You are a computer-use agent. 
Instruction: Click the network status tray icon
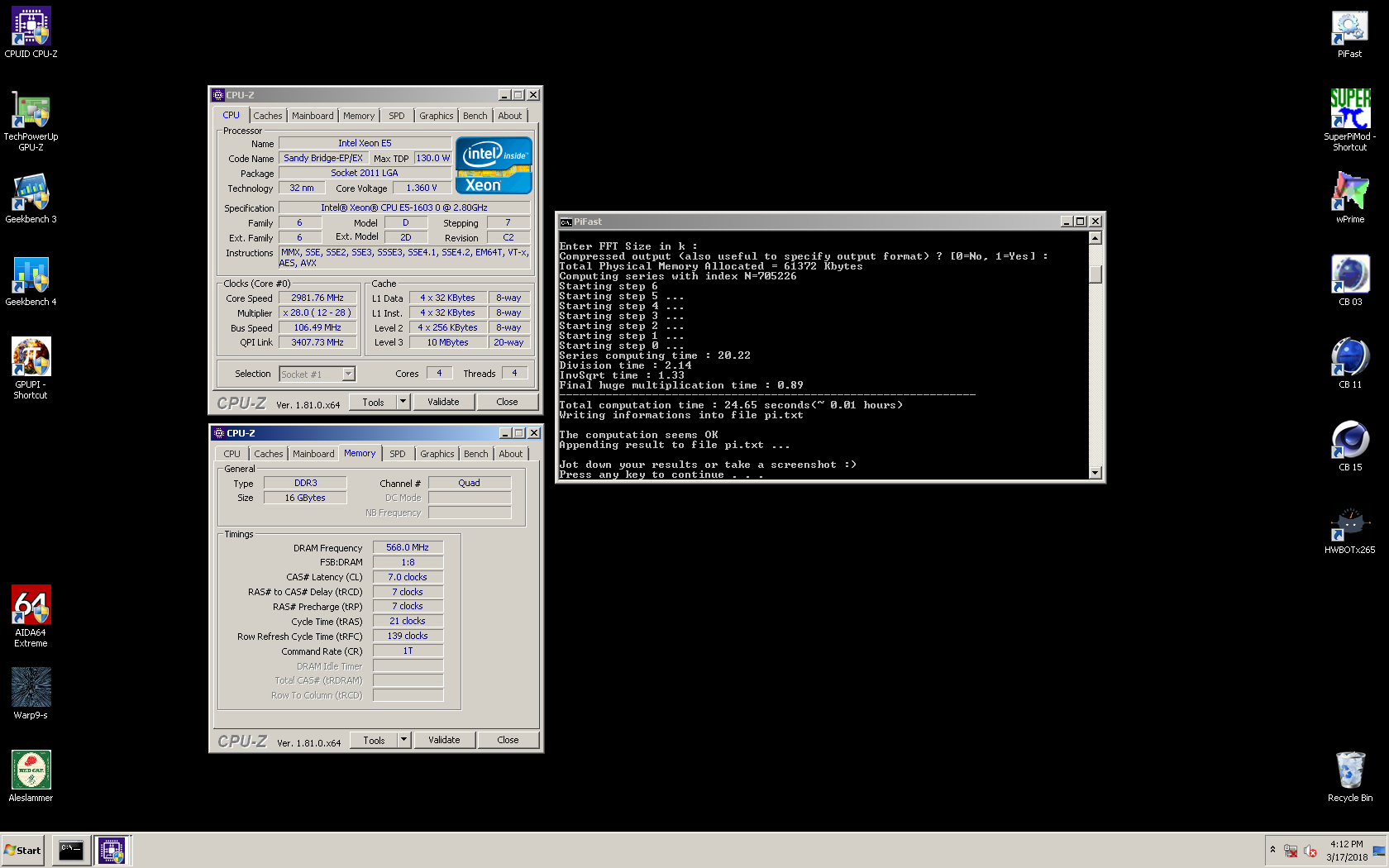pyautogui.click(x=1291, y=851)
